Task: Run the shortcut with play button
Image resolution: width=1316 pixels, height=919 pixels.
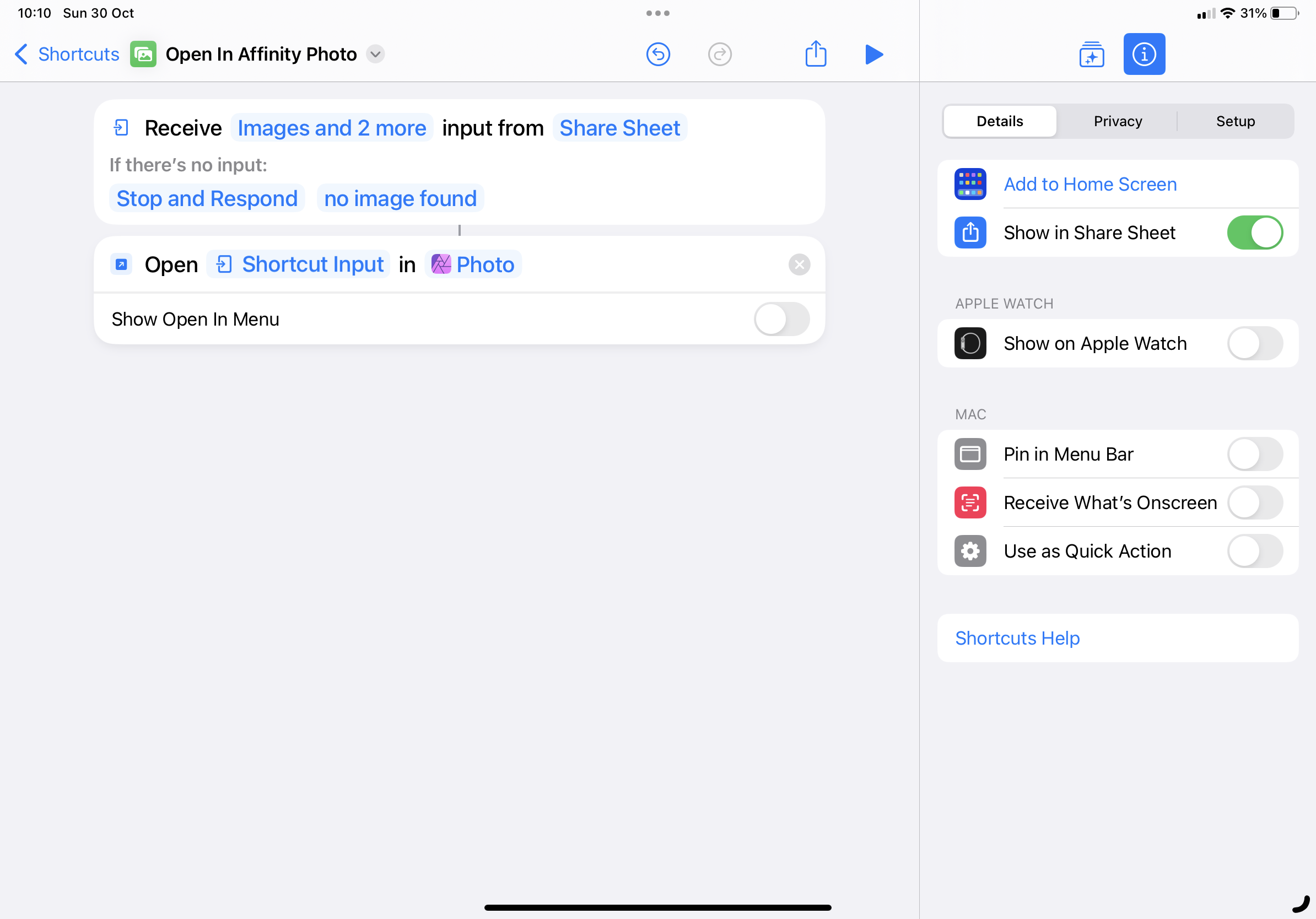Action: coord(873,54)
